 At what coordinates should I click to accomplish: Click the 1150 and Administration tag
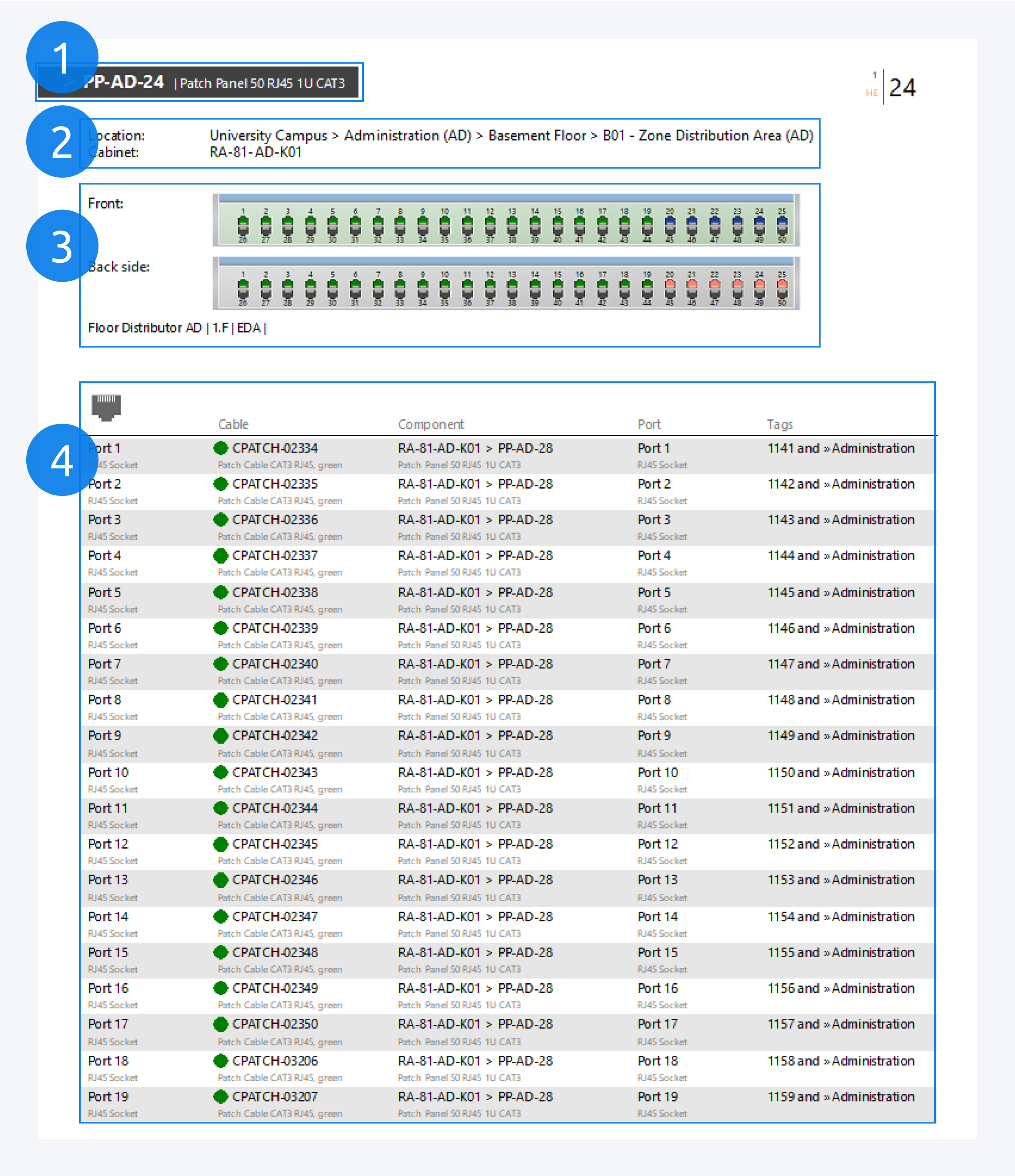tap(840, 772)
